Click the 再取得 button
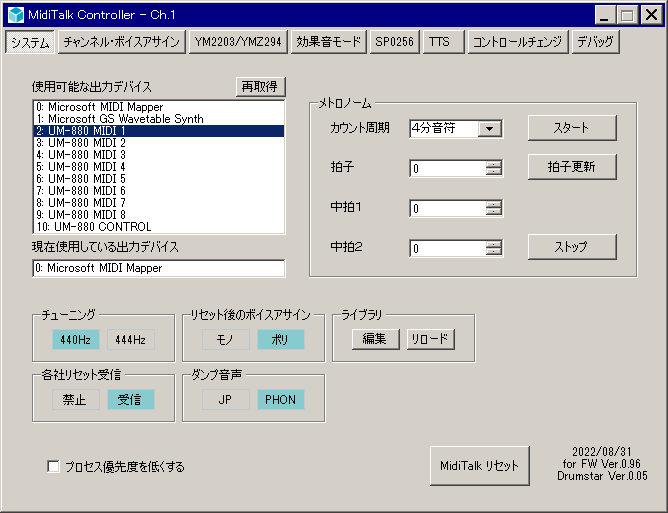 click(x=260, y=87)
